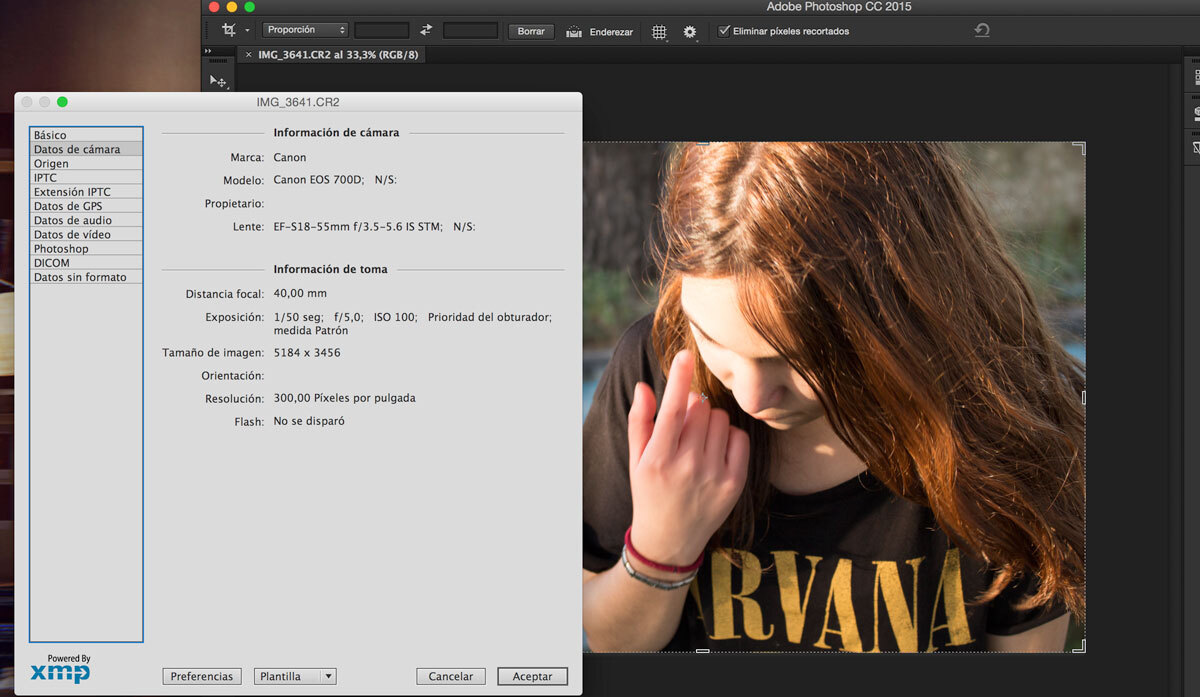Click the crop width input field

(381, 31)
